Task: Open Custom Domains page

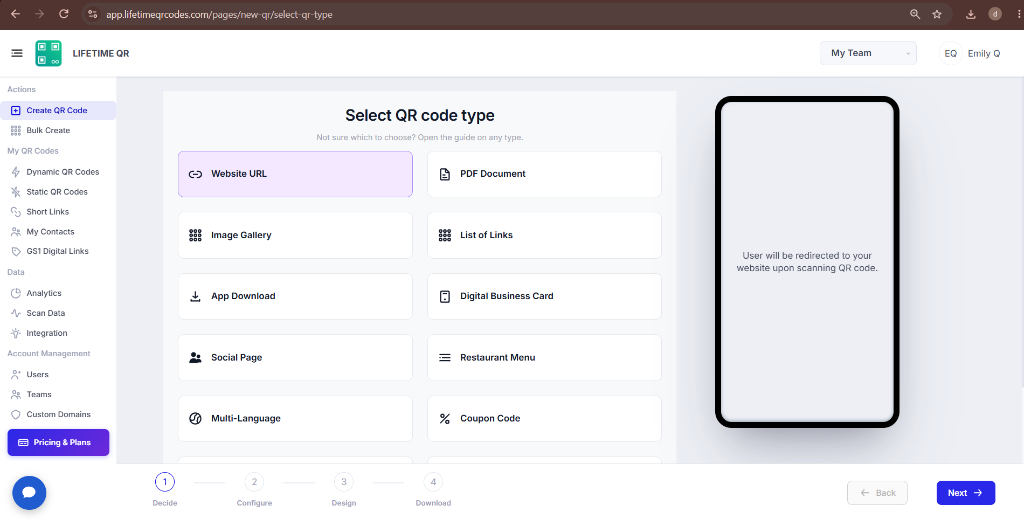Action: click(x=58, y=414)
